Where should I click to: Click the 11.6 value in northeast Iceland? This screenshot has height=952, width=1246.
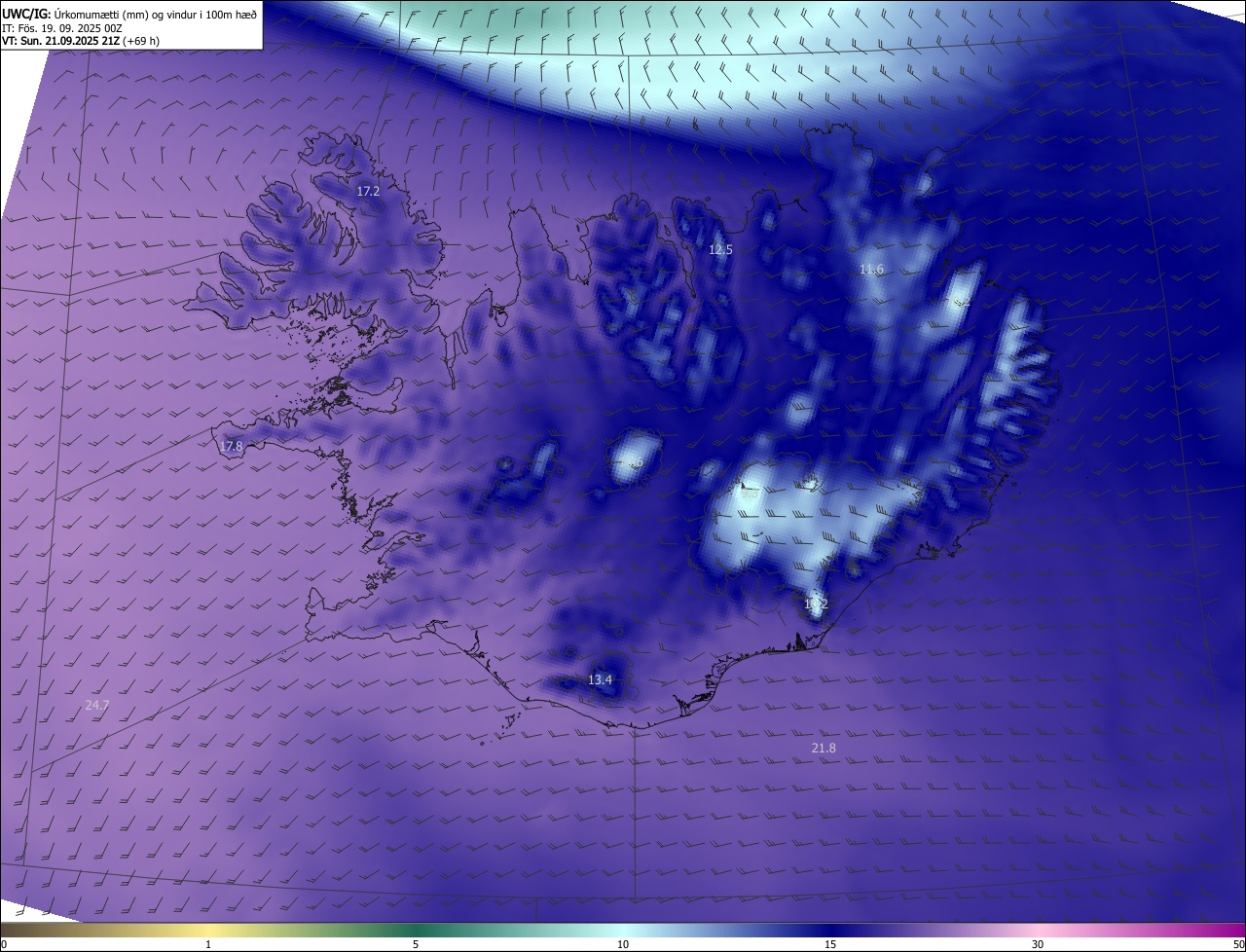tap(871, 270)
